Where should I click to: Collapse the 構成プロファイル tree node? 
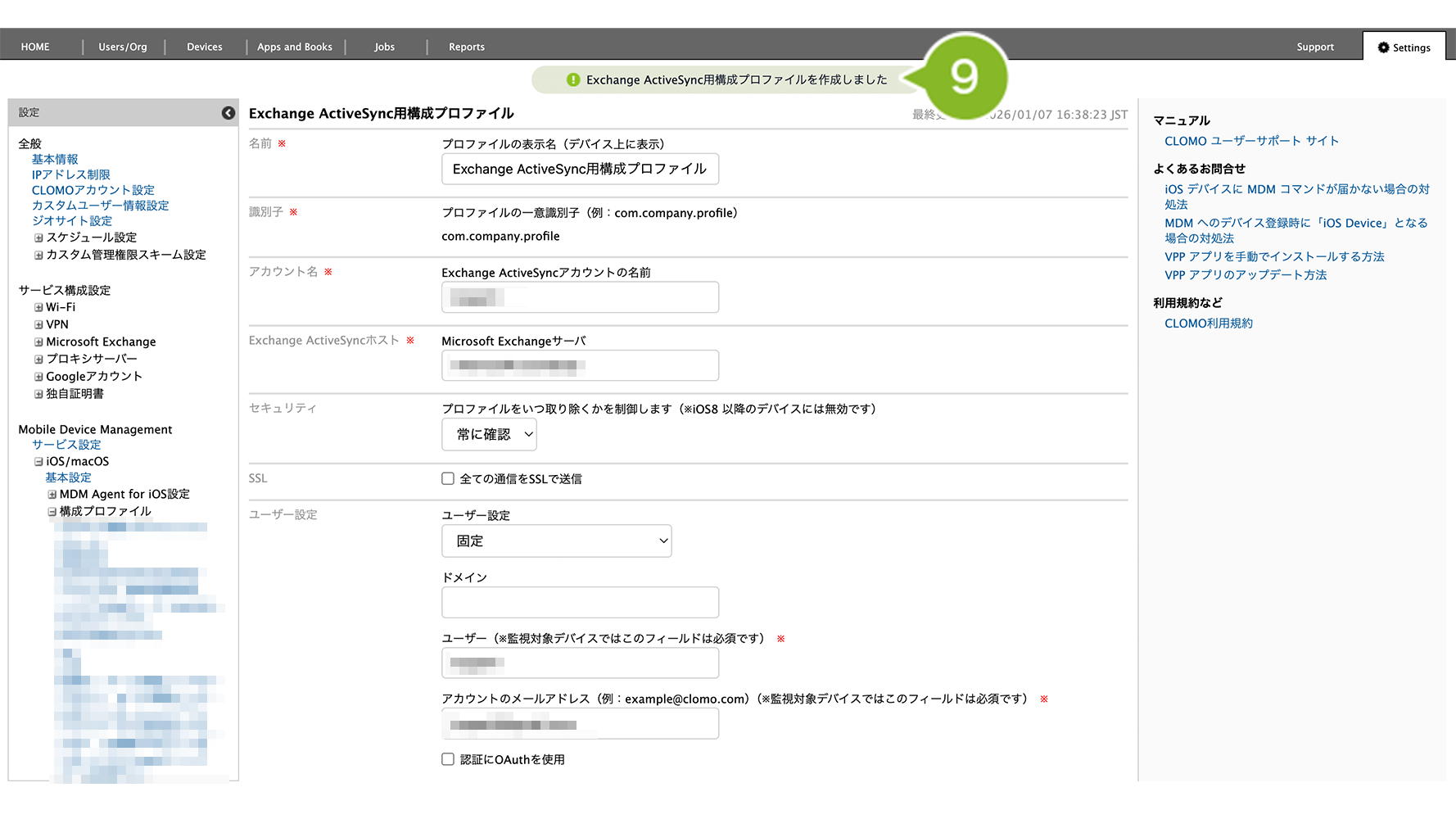coord(52,512)
